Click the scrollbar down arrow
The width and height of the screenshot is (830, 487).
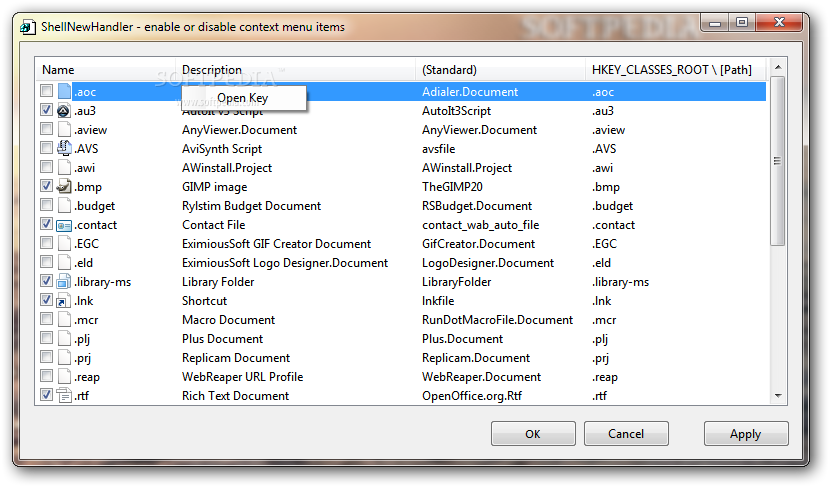coord(778,395)
